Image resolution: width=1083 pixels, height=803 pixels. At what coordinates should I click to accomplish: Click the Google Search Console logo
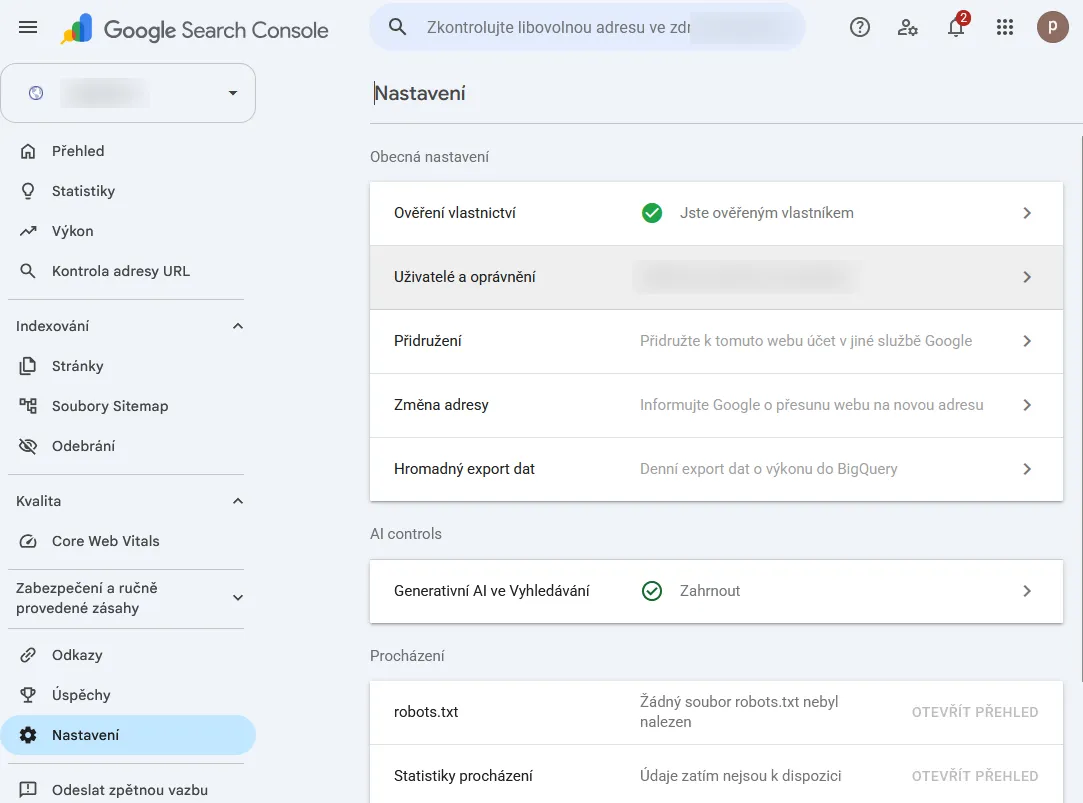[194, 29]
